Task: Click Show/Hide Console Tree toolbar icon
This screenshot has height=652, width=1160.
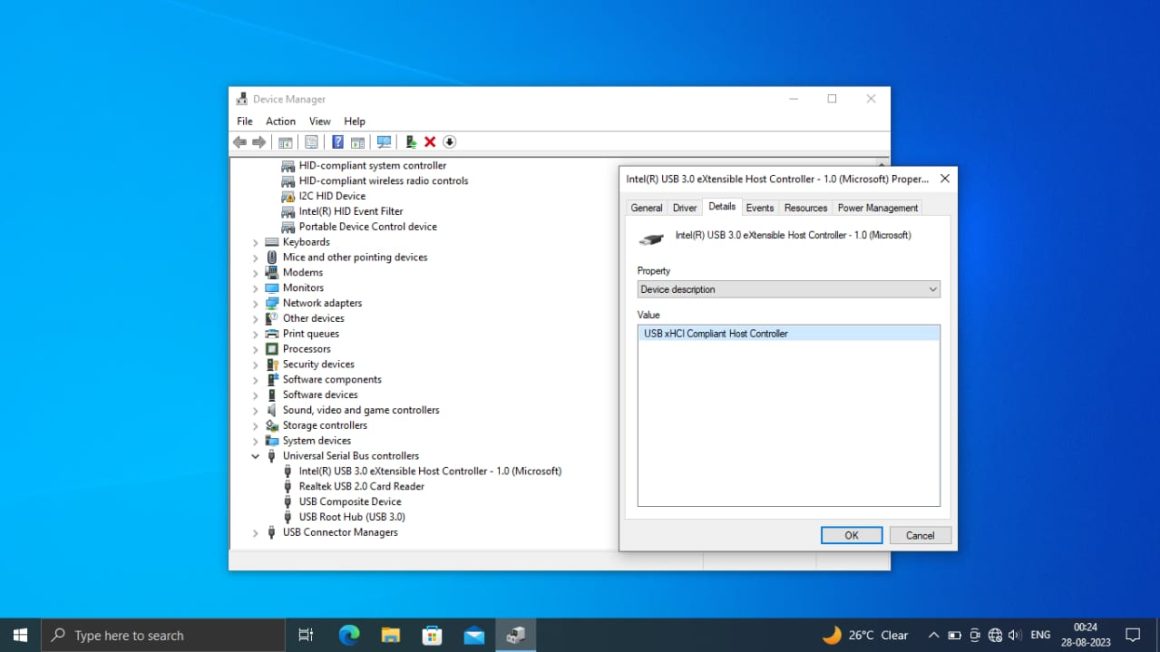Action: 285,142
